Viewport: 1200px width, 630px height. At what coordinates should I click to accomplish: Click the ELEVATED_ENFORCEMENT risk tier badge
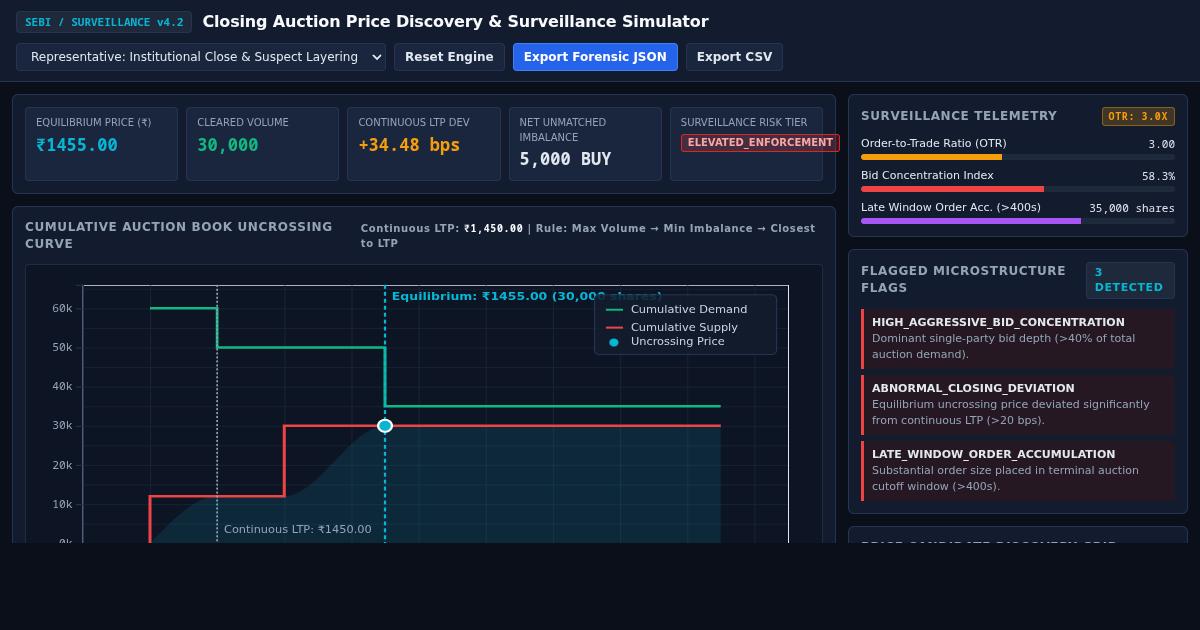[760, 143]
